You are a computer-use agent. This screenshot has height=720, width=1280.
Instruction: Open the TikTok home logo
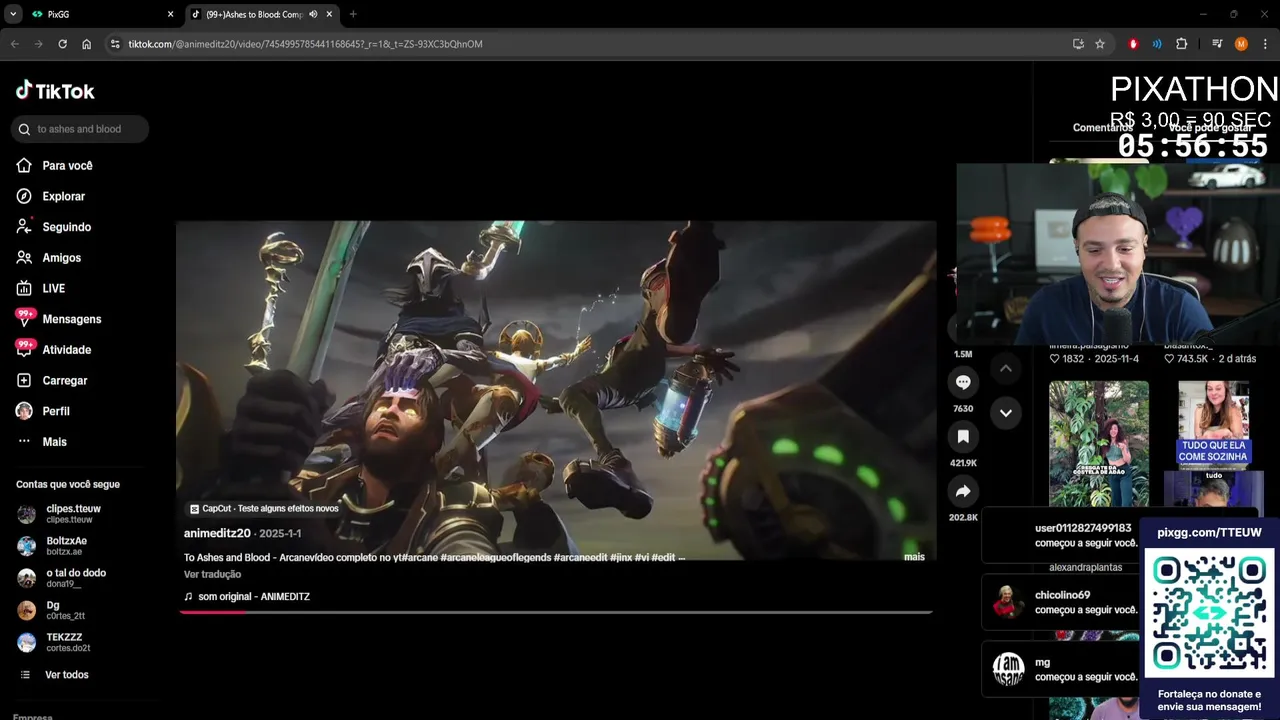pyautogui.click(x=55, y=91)
